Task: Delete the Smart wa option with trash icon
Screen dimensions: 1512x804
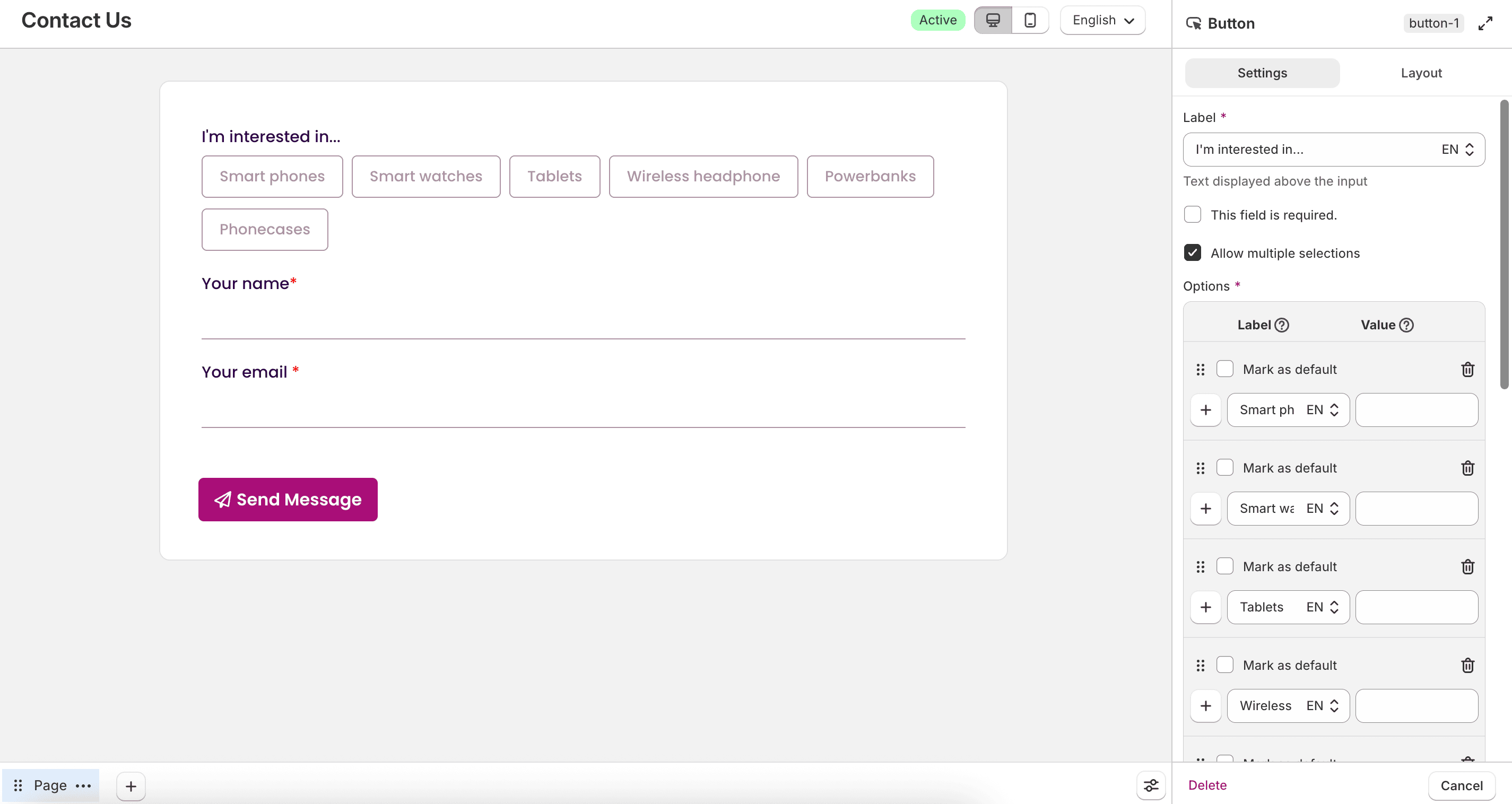Action: 1467,468
